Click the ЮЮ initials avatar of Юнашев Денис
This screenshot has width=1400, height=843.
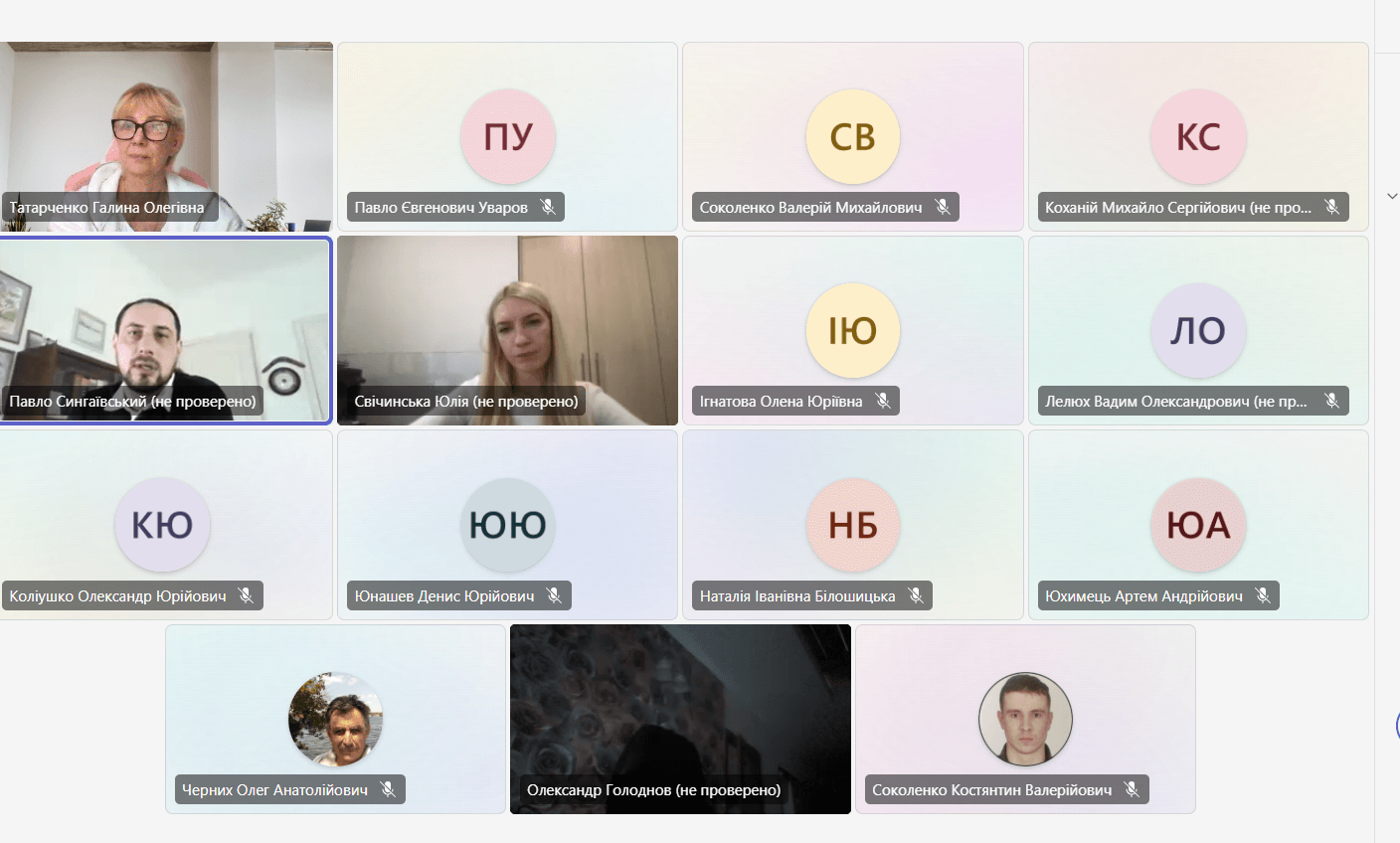point(507,525)
